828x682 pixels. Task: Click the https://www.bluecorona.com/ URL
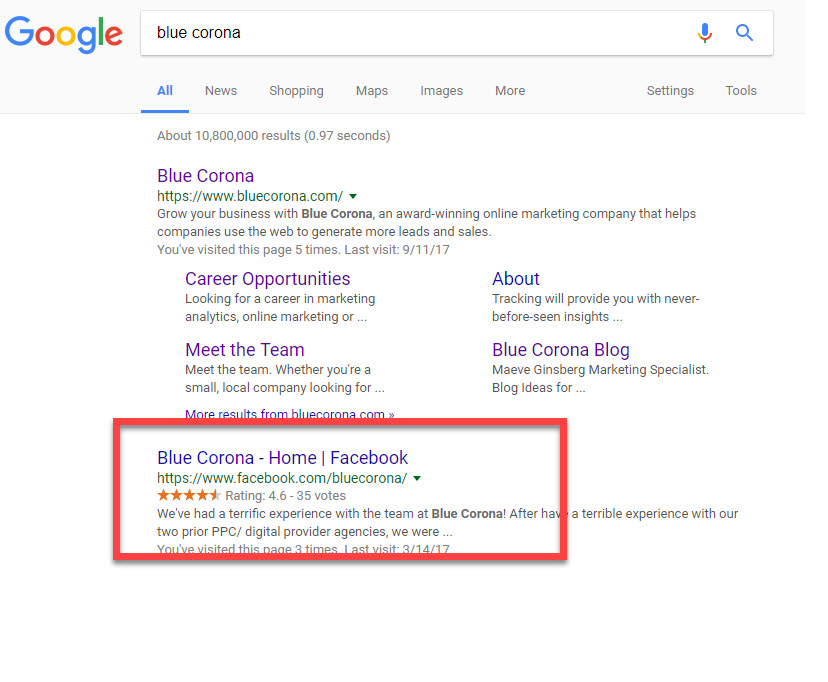(250, 196)
